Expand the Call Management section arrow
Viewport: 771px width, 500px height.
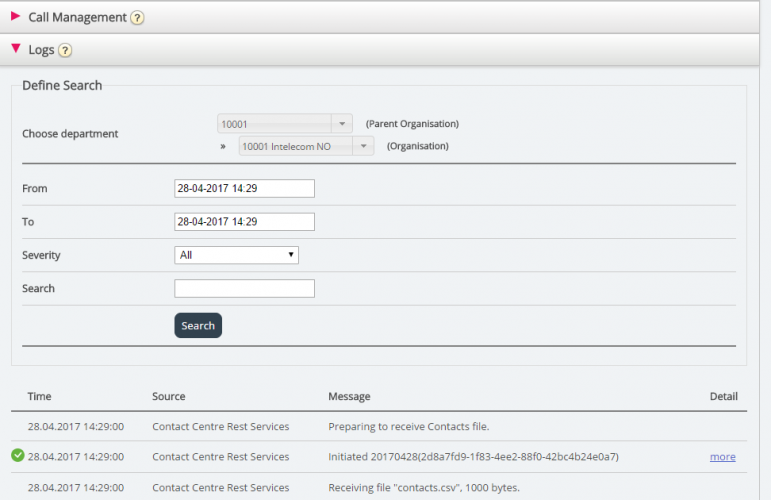pos(15,17)
